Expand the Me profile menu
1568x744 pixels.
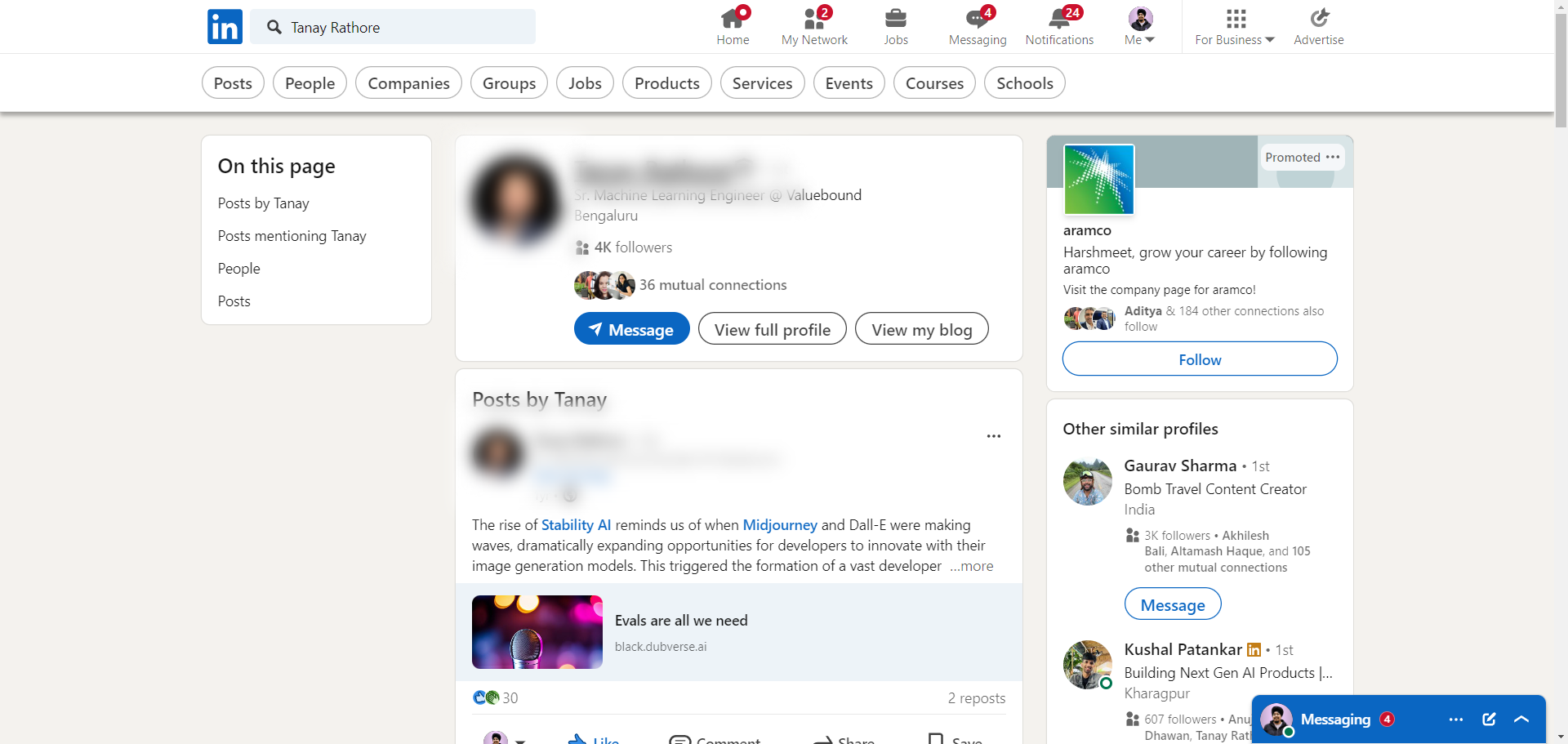[1140, 26]
